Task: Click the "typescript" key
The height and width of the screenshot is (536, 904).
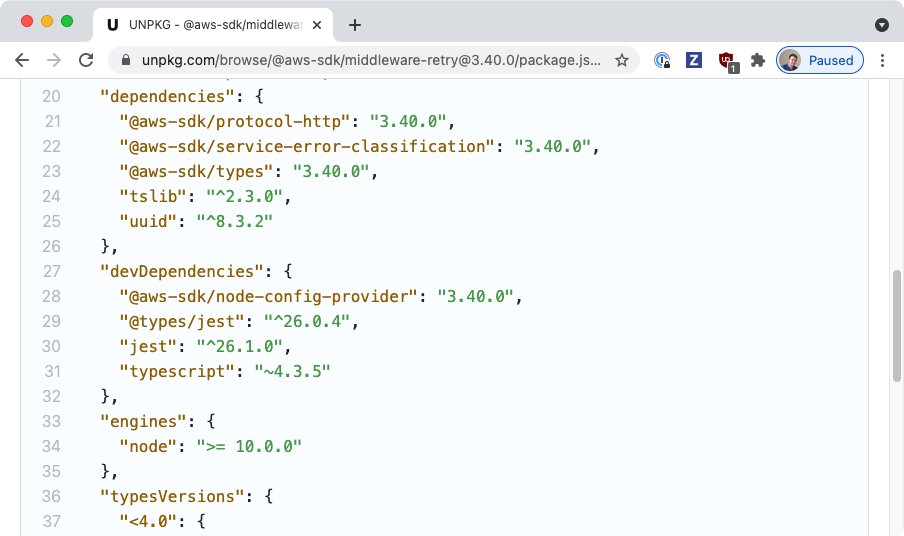Action: (177, 371)
